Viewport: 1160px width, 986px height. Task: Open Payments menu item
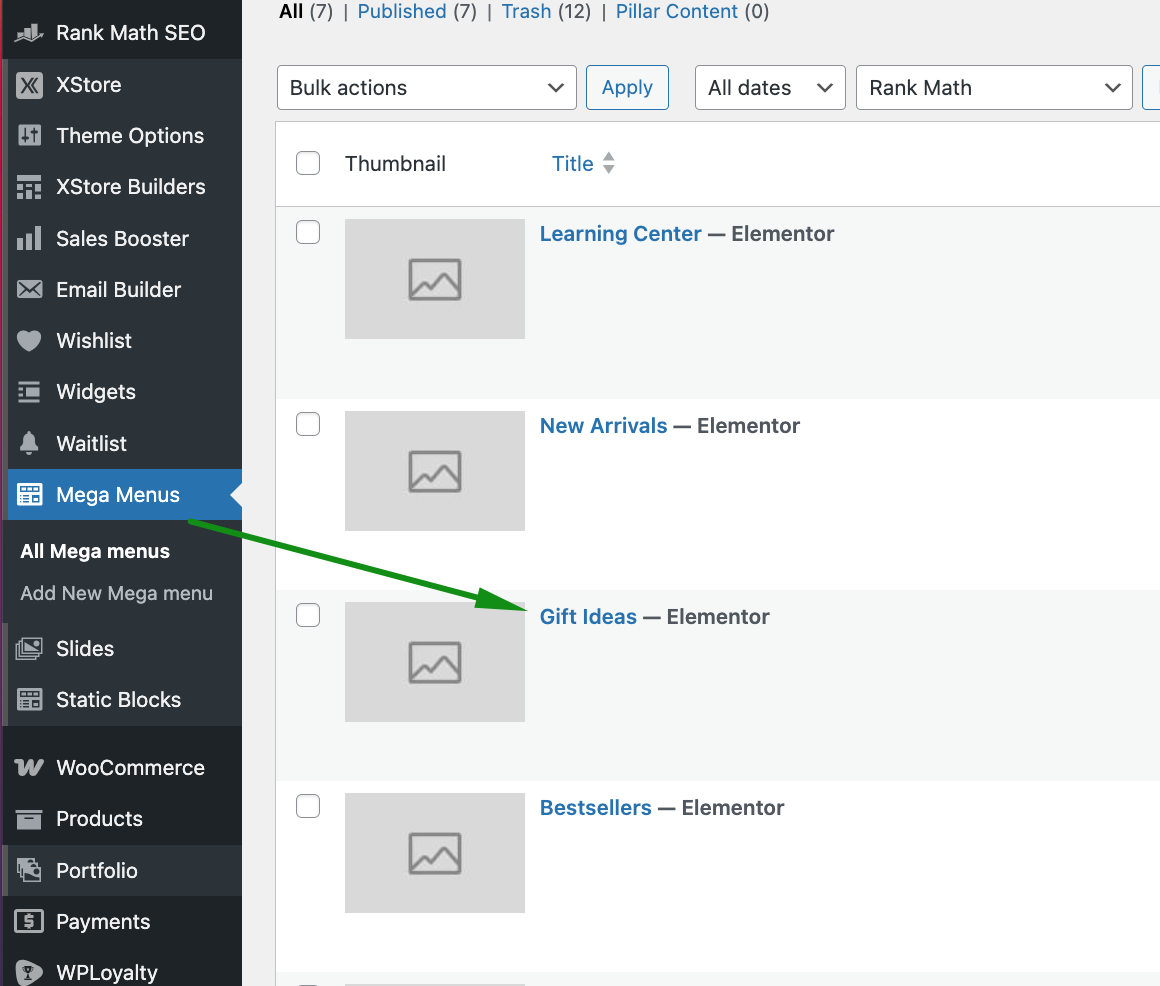122,922
